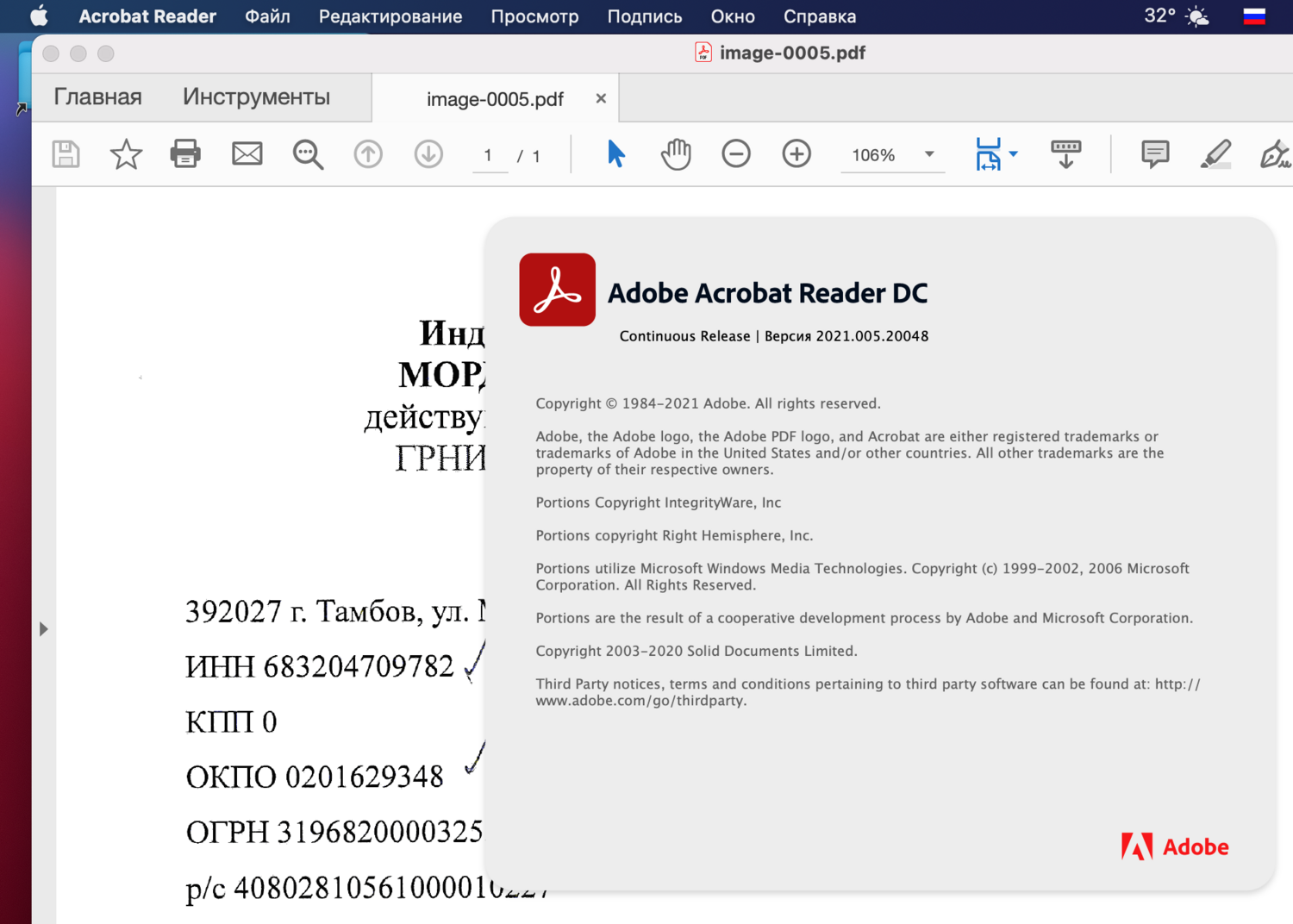Click the Right Hemisphere copyright line

click(x=674, y=535)
